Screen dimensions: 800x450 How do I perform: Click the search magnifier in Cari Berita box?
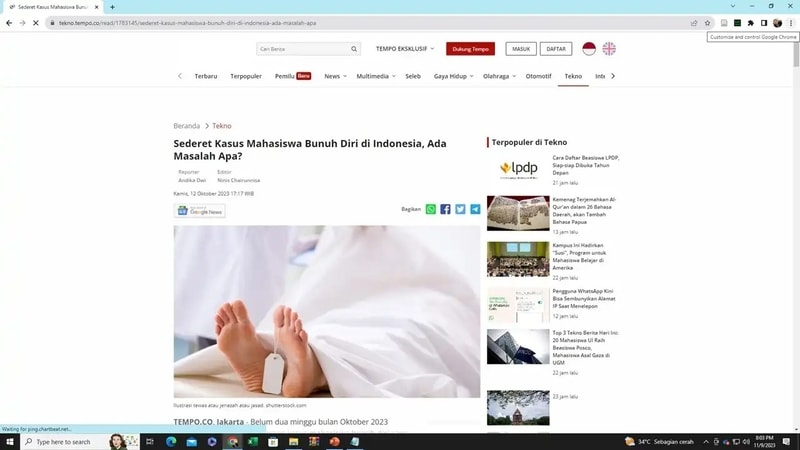(354, 49)
